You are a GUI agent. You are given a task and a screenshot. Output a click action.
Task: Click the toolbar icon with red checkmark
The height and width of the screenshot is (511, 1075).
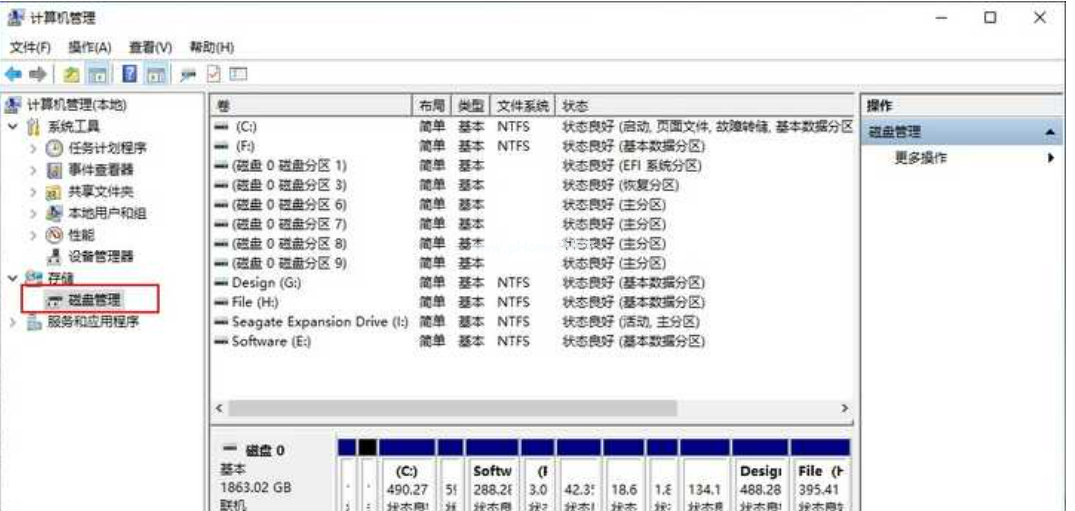pyautogui.click(x=214, y=75)
